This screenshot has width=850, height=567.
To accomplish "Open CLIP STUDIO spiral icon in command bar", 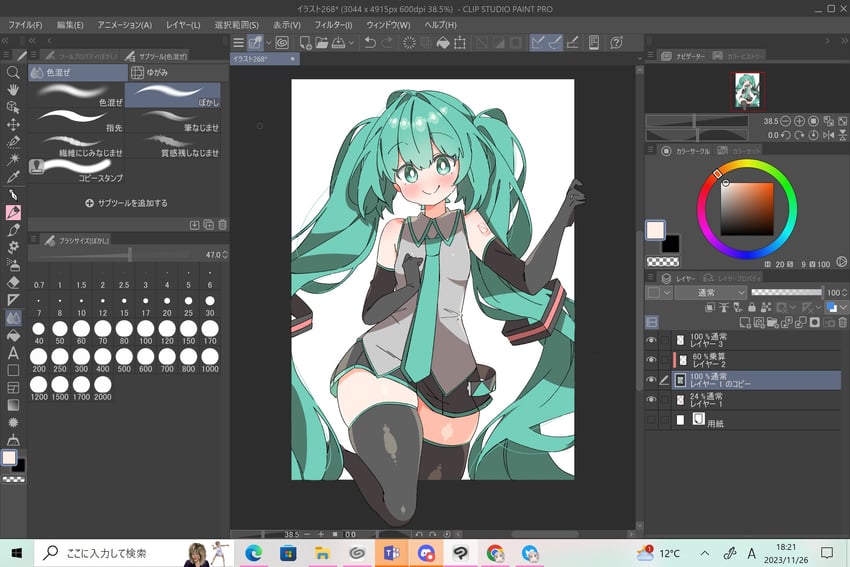I will pos(282,42).
